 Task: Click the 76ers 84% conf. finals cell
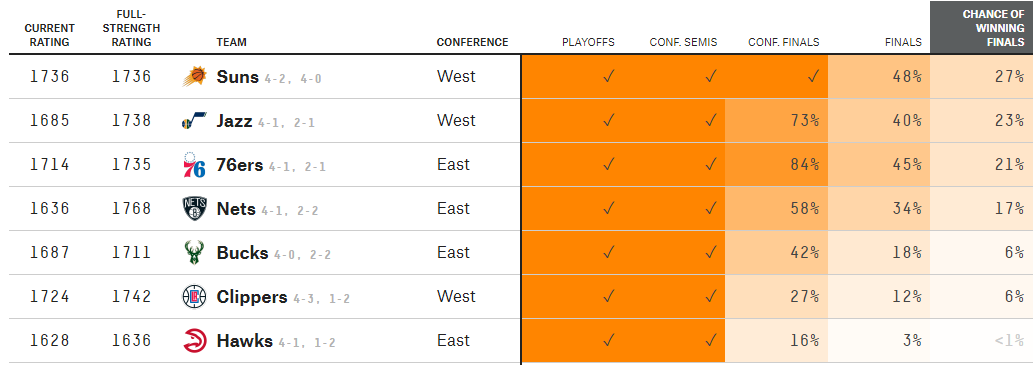(x=776, y=164)
